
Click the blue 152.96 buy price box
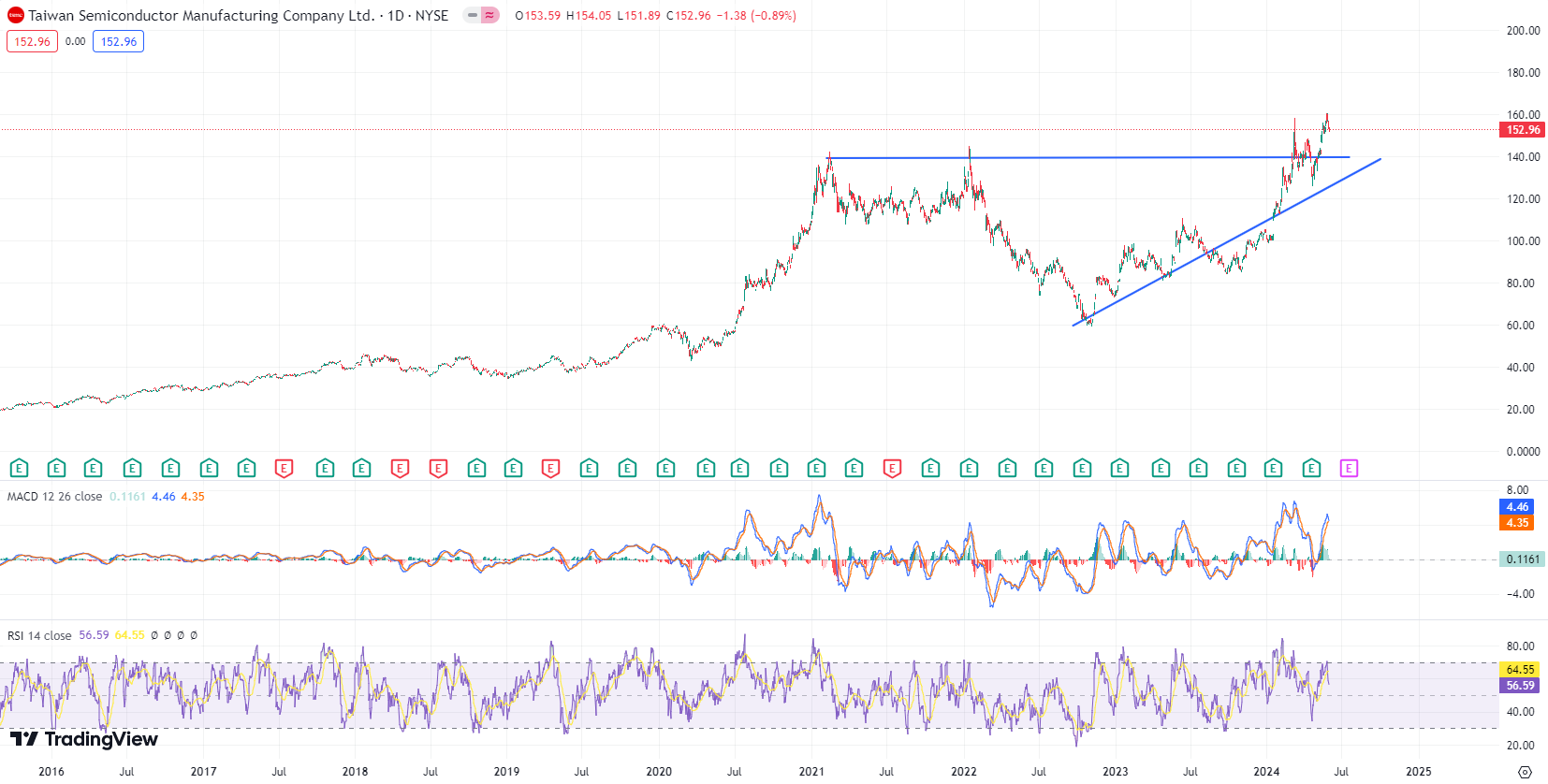118,41
